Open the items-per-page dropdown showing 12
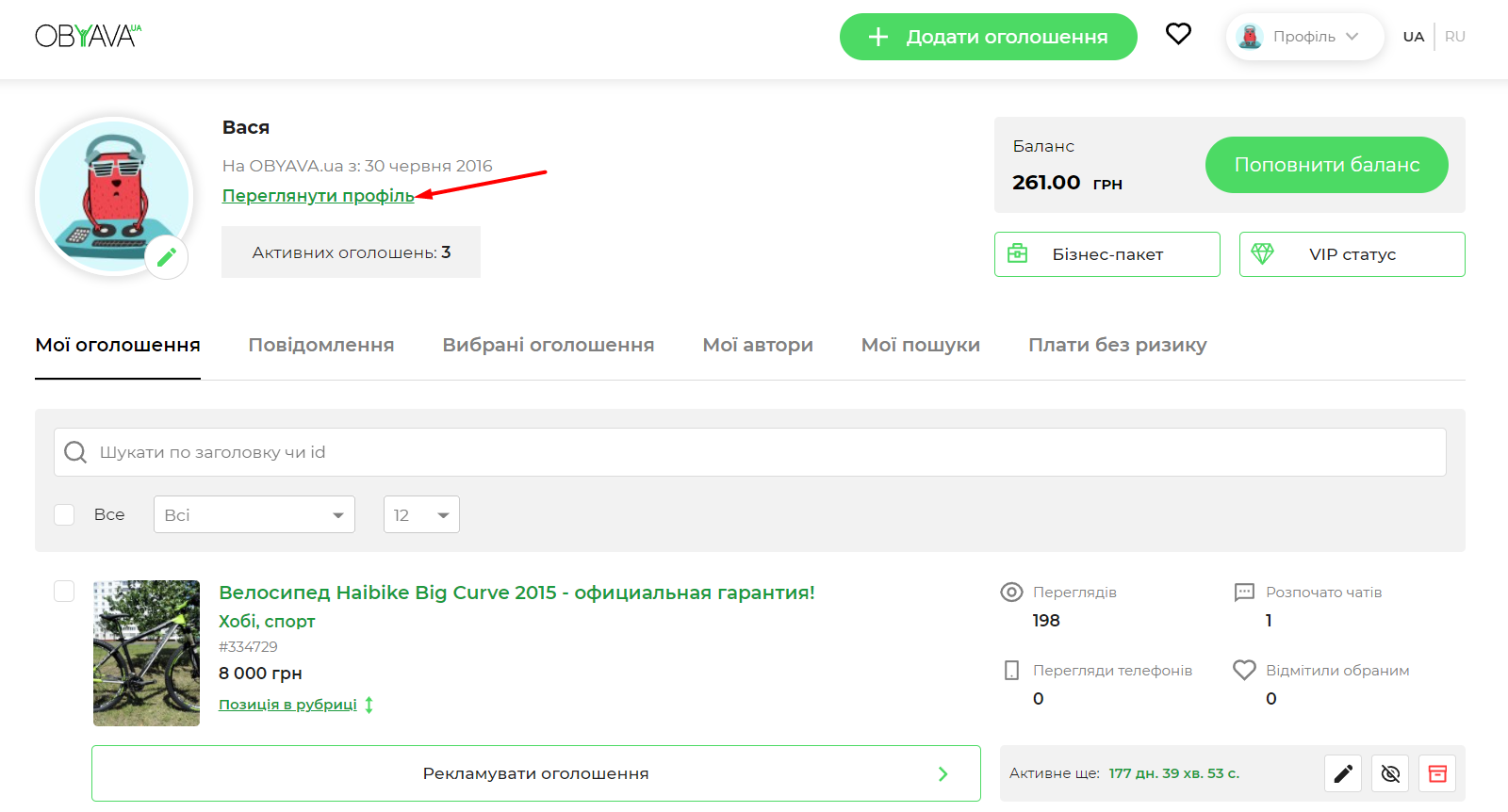The width and height of the screenshot is (1508, 812). coord(421,514)
